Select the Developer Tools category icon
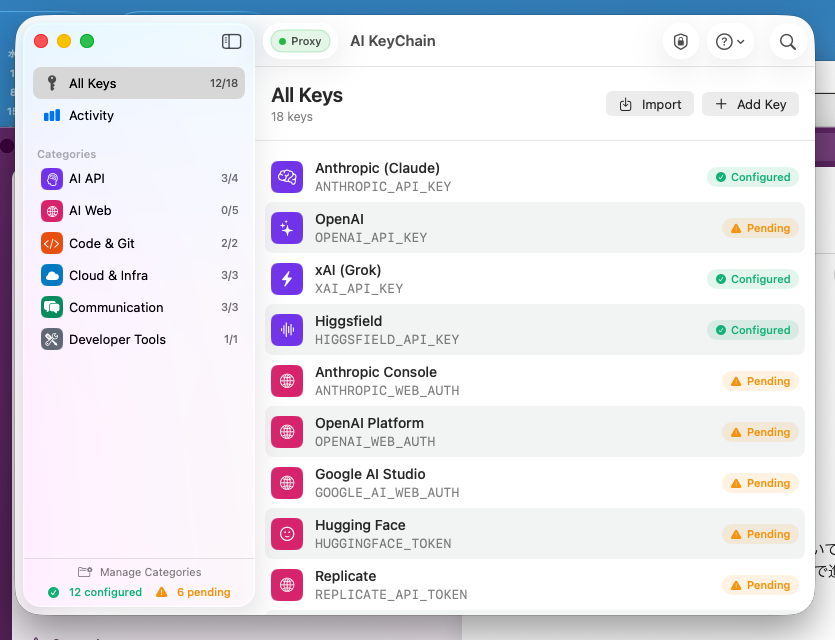Image resolution: width=835 pixels, height=640 pixels. click(52, 339)
